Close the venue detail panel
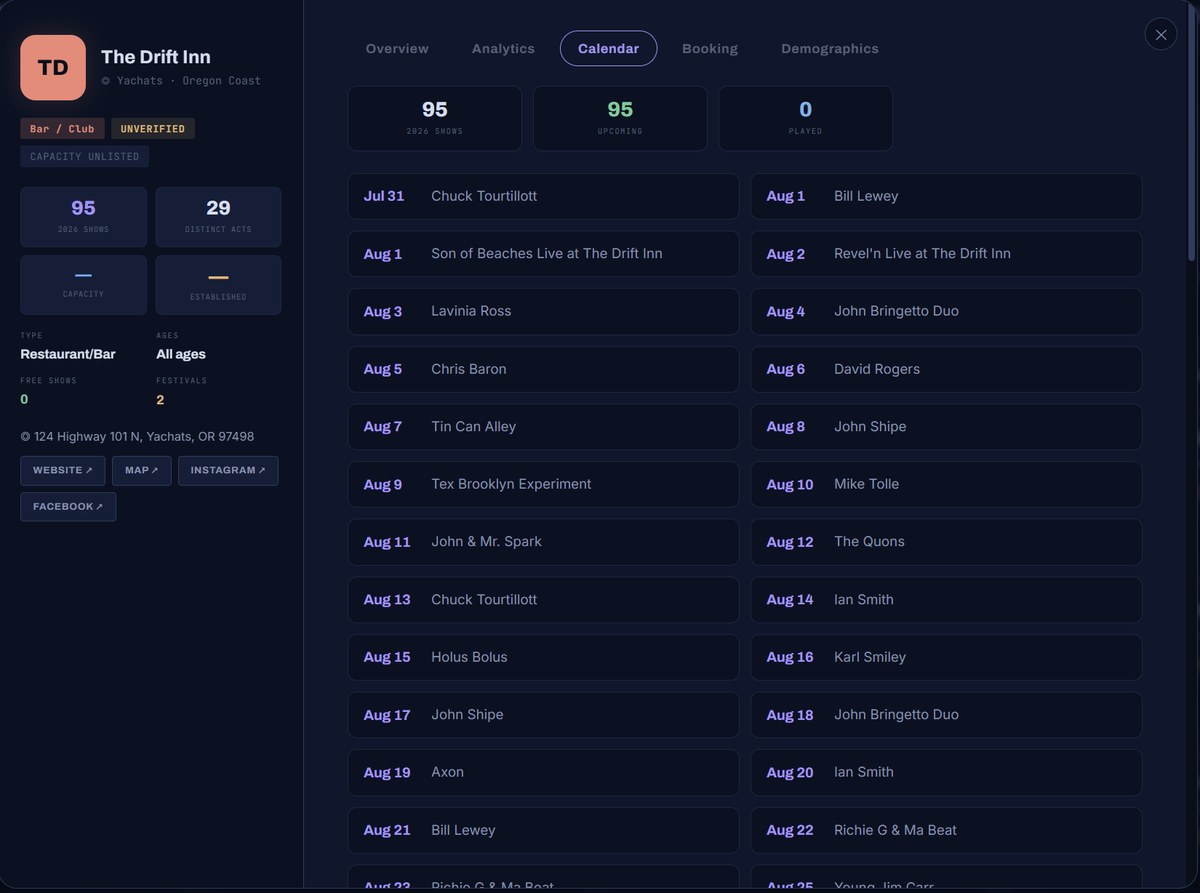1200x893 pixels. tap(1161, 34)
